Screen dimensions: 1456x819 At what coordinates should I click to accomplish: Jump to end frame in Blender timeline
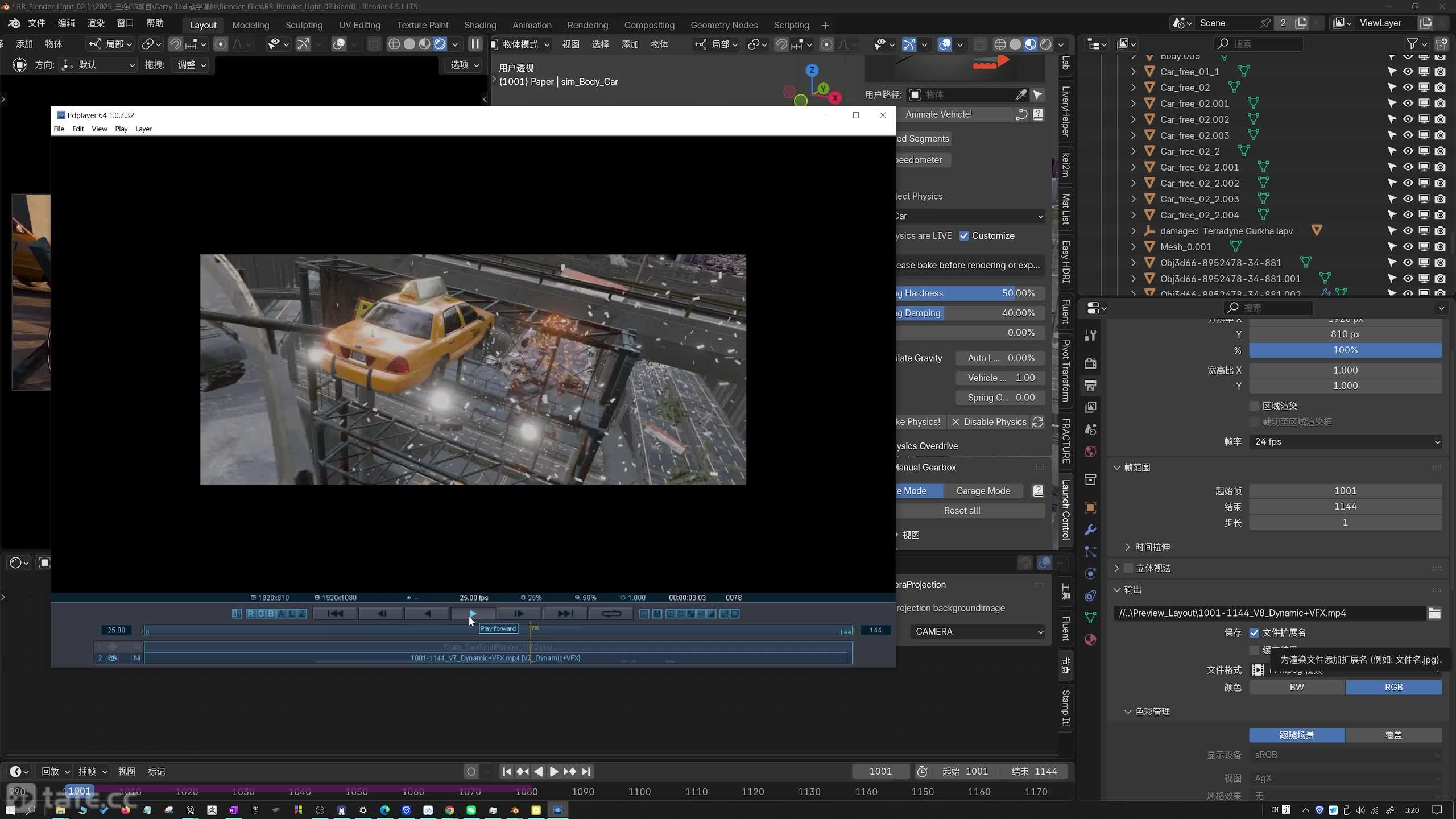[586, 772]
